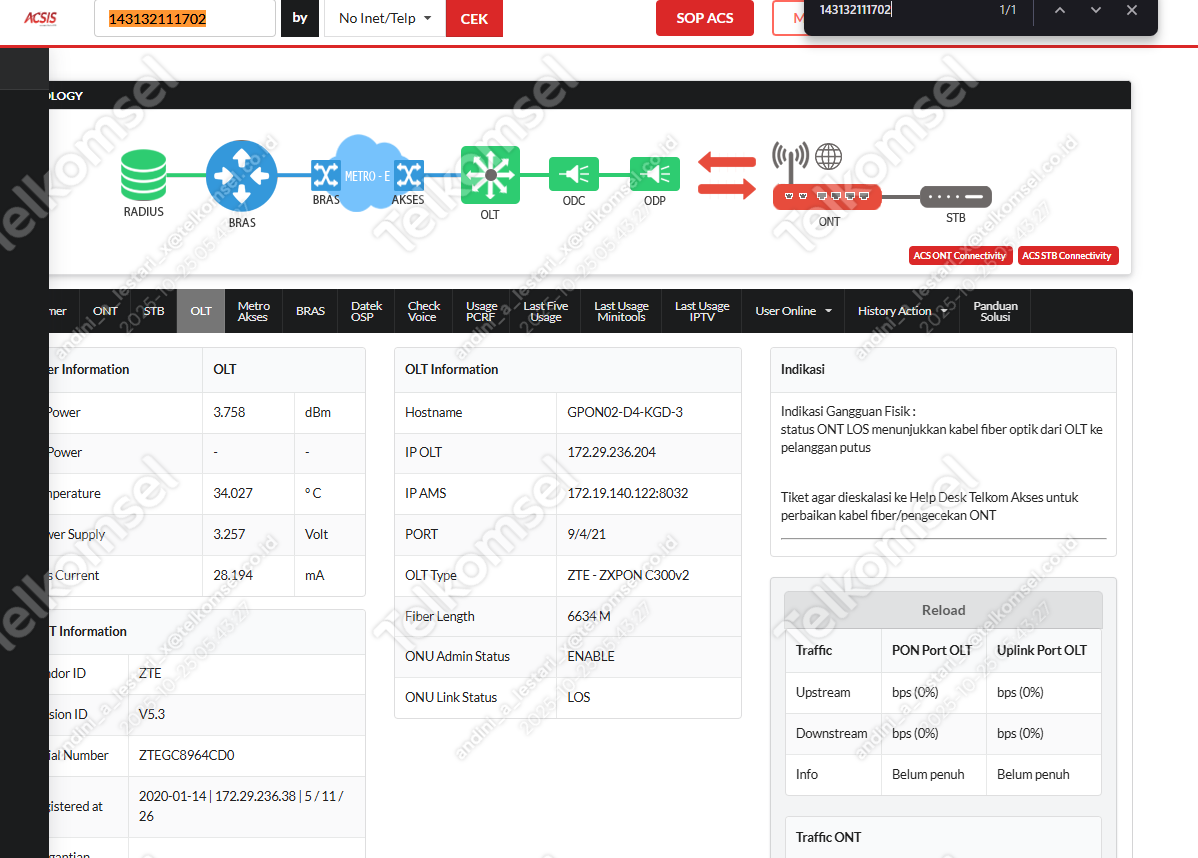
Task: Open the Usage PCRF tab
Action: [x=481, y=311]
